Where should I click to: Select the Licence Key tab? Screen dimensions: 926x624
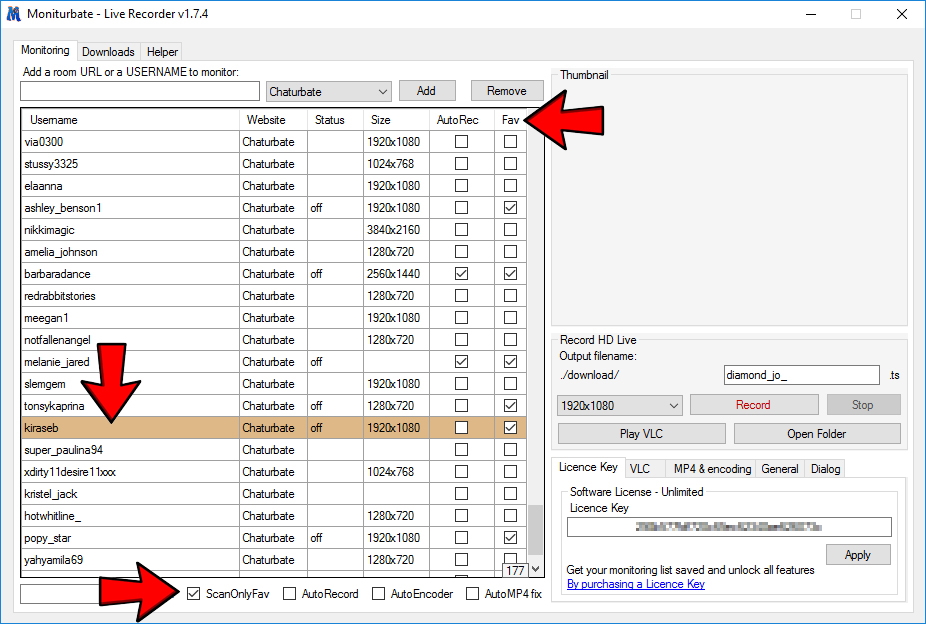point(588,467)
